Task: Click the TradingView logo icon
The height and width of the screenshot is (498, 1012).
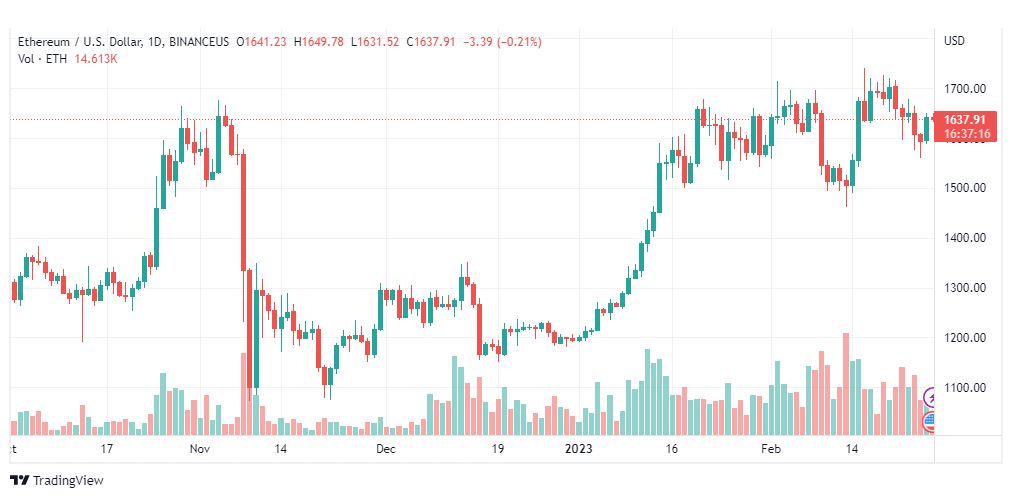Action: 19,481
